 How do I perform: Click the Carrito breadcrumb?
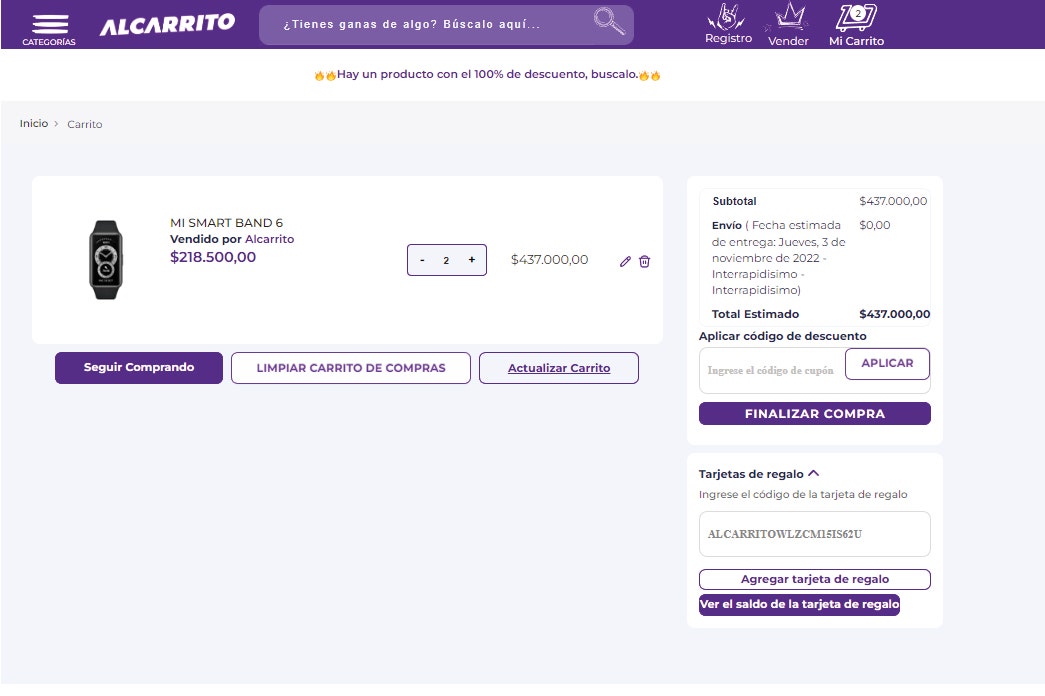click(x=85, y=124)
